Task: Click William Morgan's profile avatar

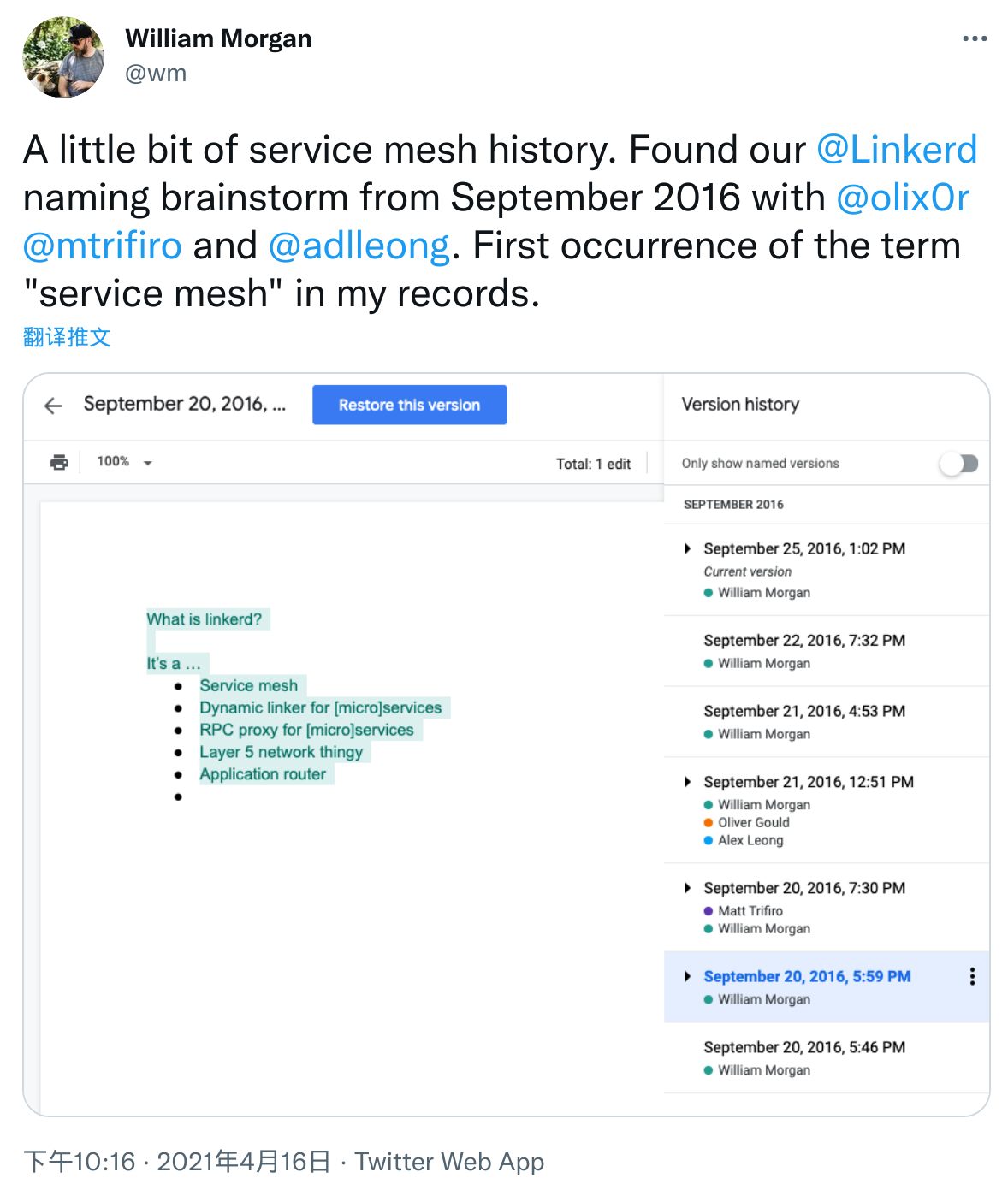Action: coord(62,56)
